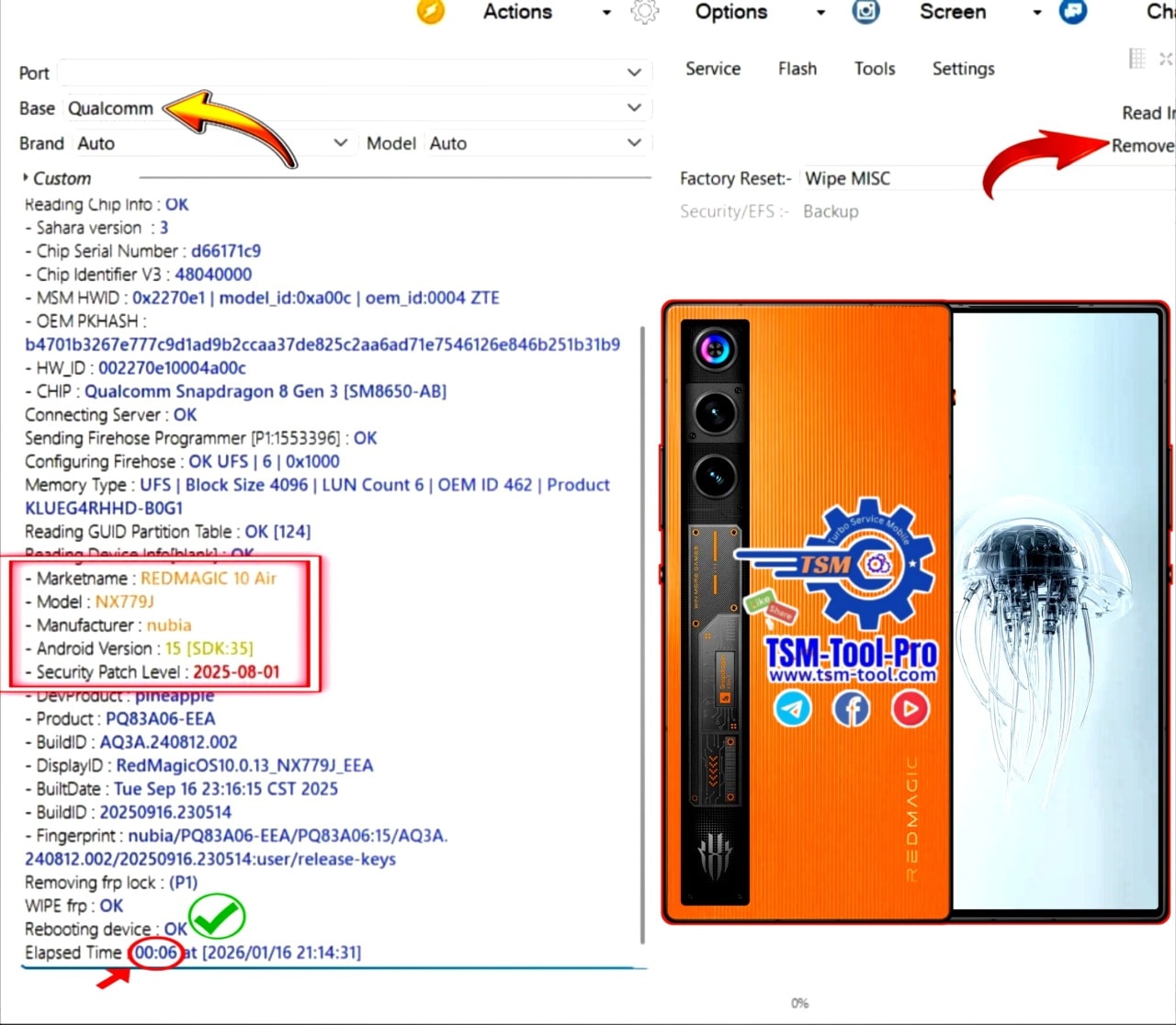Click the BuiltDate Tue Sep 16 line

pyautogui.click(x=181, y=789)
